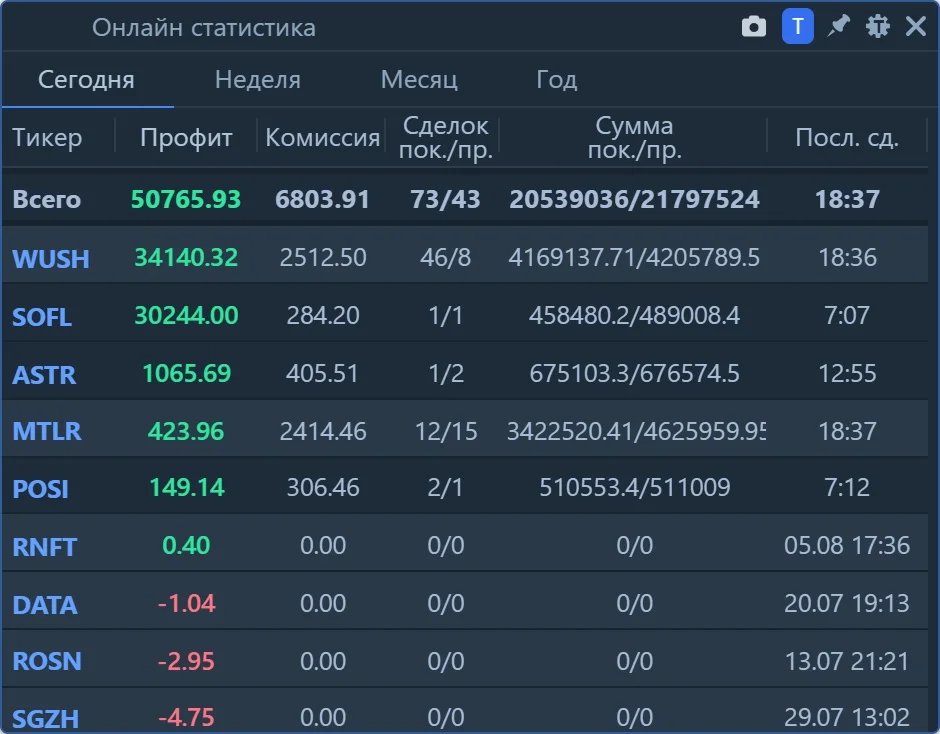
Task: Select the DATA ticker
Action: coord(45,605)
